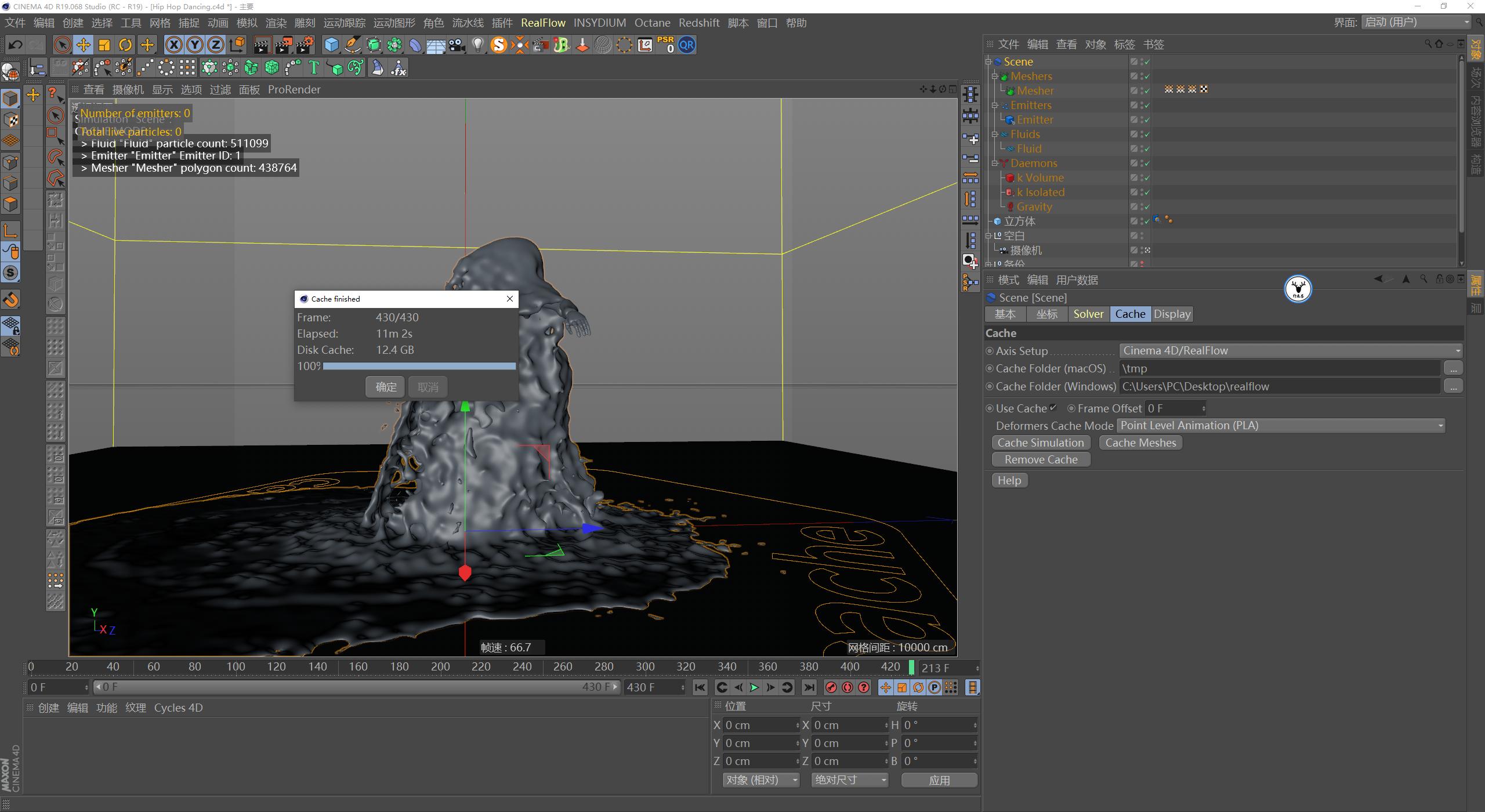Image resolution: width=1485 pixels, height=812 pixels.
Task: Select the Rotate tool
Action: [x=125, y=45]
